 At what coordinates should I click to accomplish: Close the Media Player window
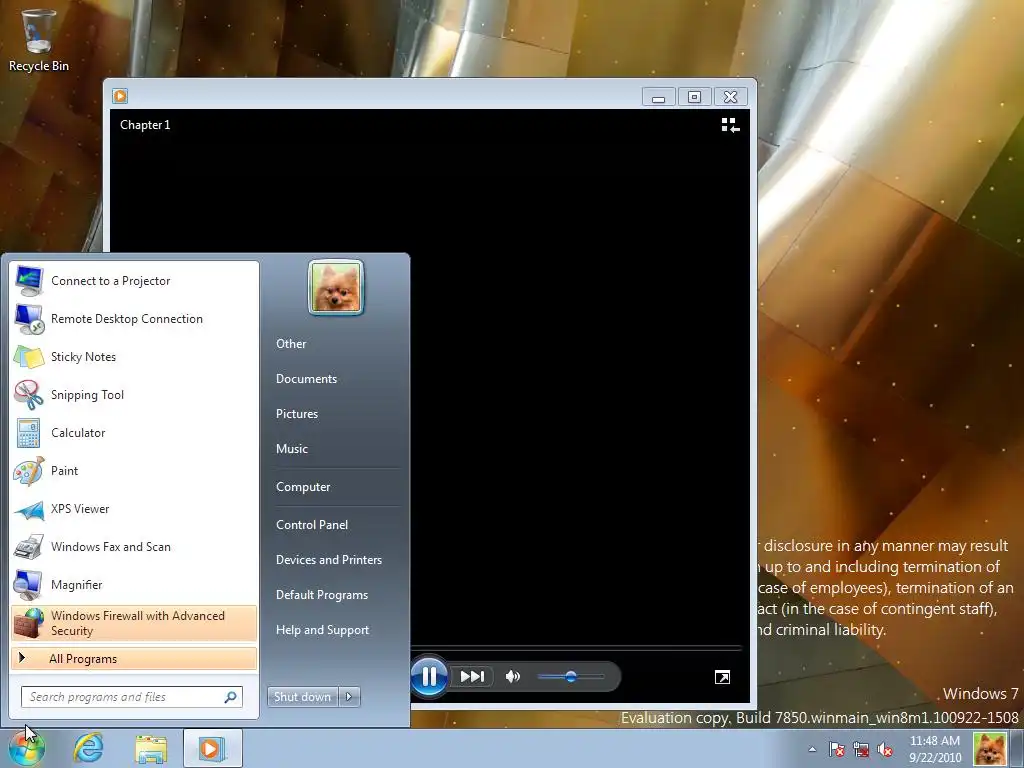730,97
